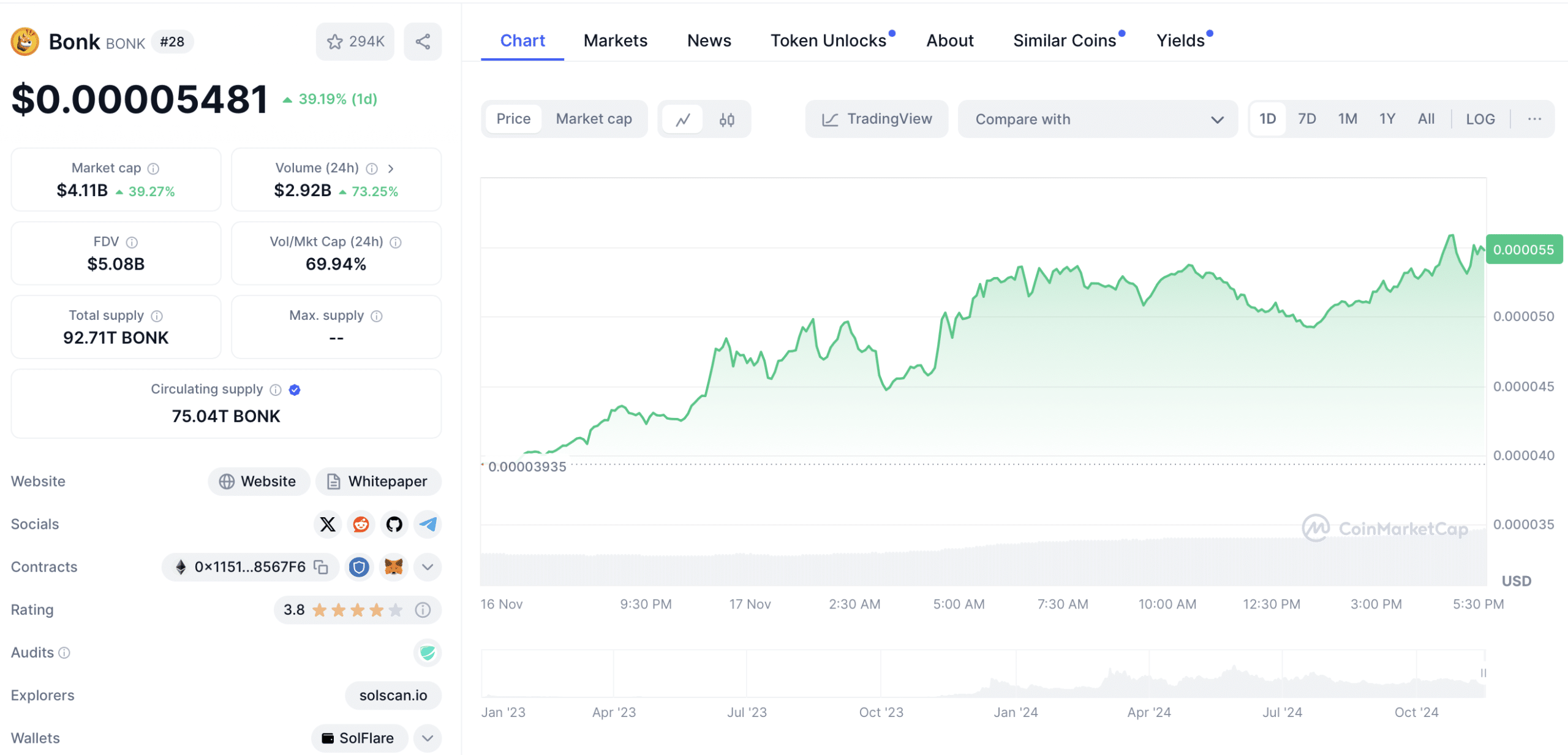Click the 39.19% (1d) change text
Image resolution: width=1568 pixels, height=755 pixels.
[x=337, y=99]
